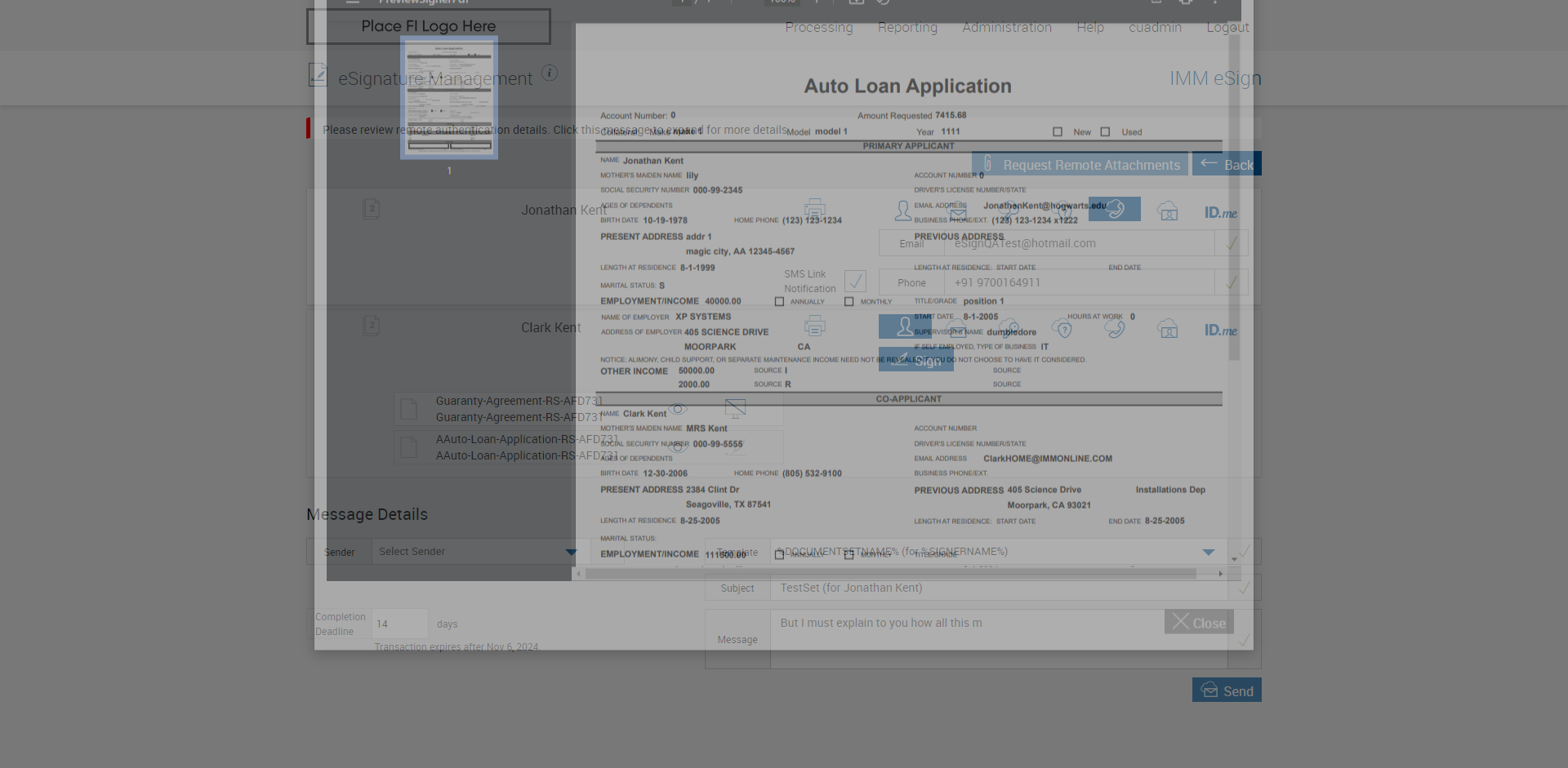This screenshot has height=768, width=1568.
Task: Open the Template dropdown field
Action: coord(999,552)
